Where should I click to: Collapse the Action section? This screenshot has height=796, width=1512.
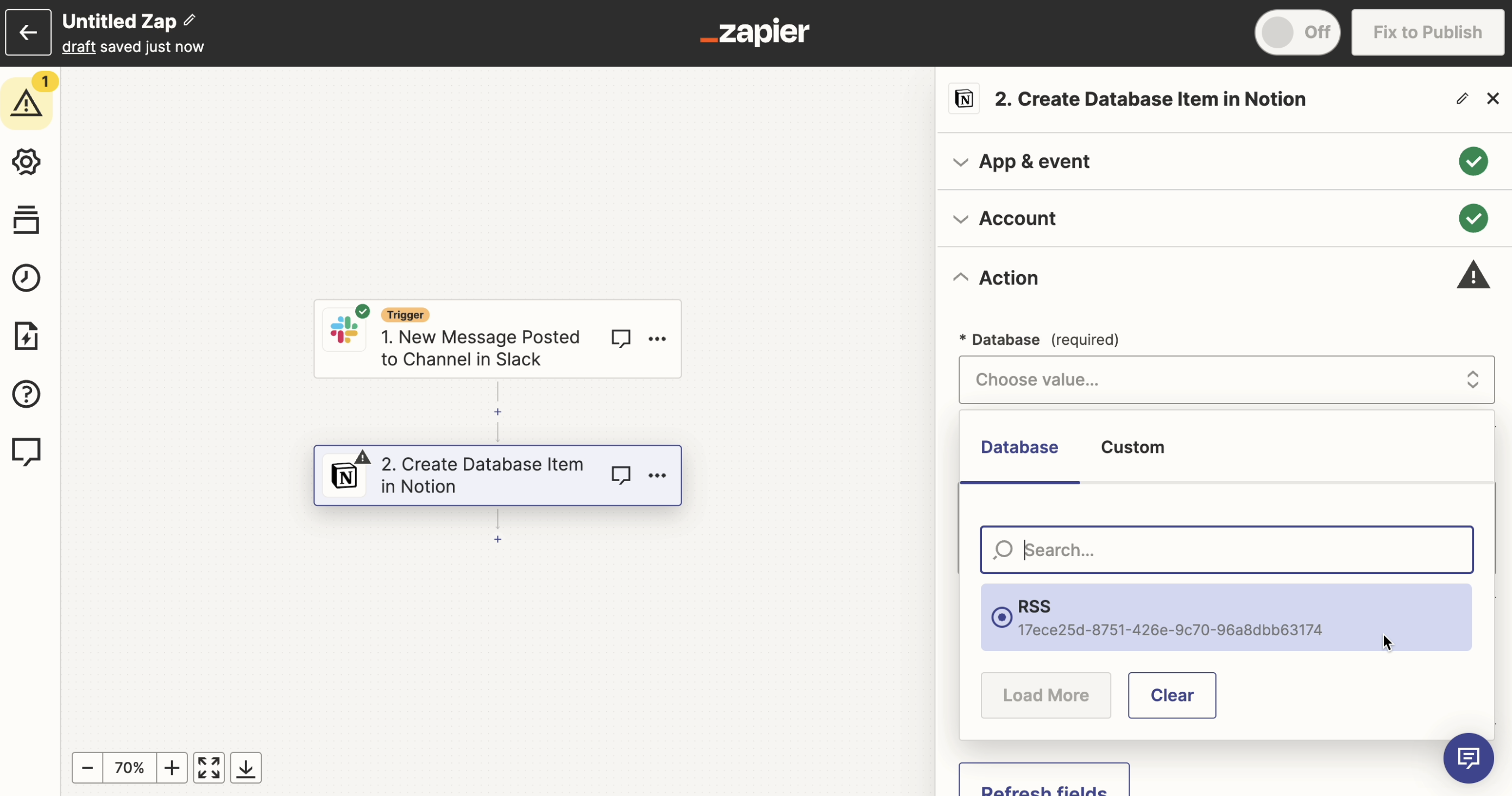click(x=1008, y=277)
